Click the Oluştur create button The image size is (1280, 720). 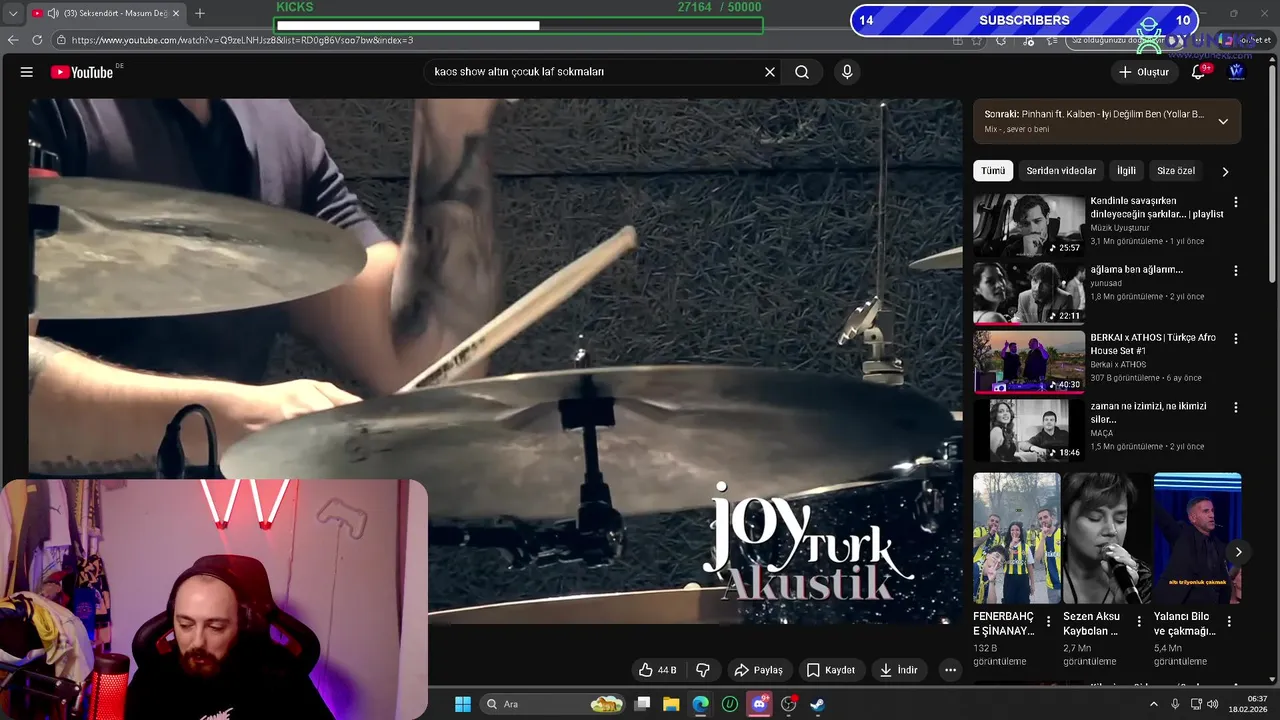pos(1143,72)
